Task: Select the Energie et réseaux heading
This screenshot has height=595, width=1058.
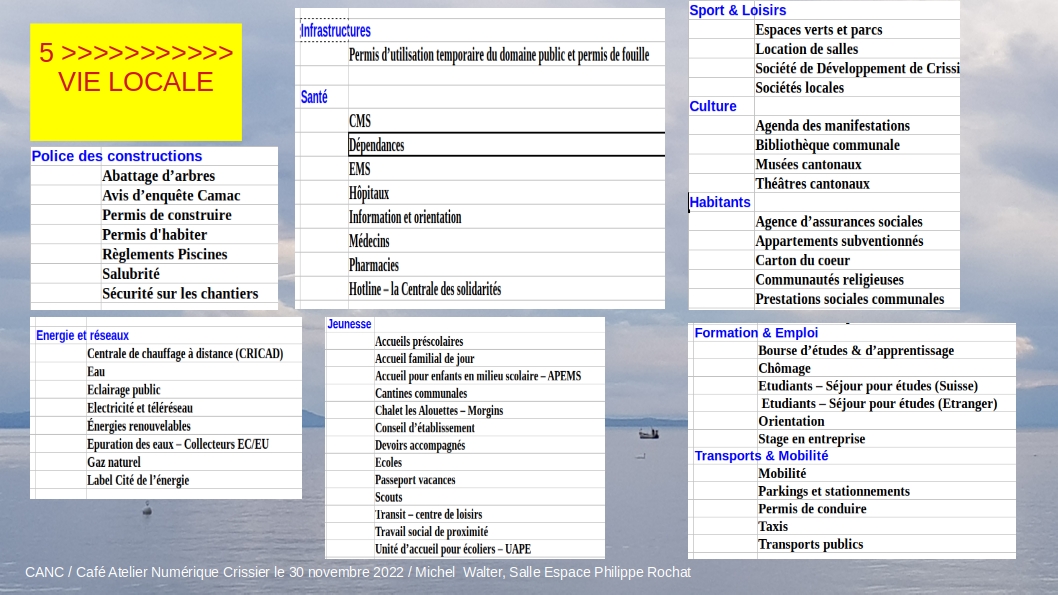Action: coord(82,335)
